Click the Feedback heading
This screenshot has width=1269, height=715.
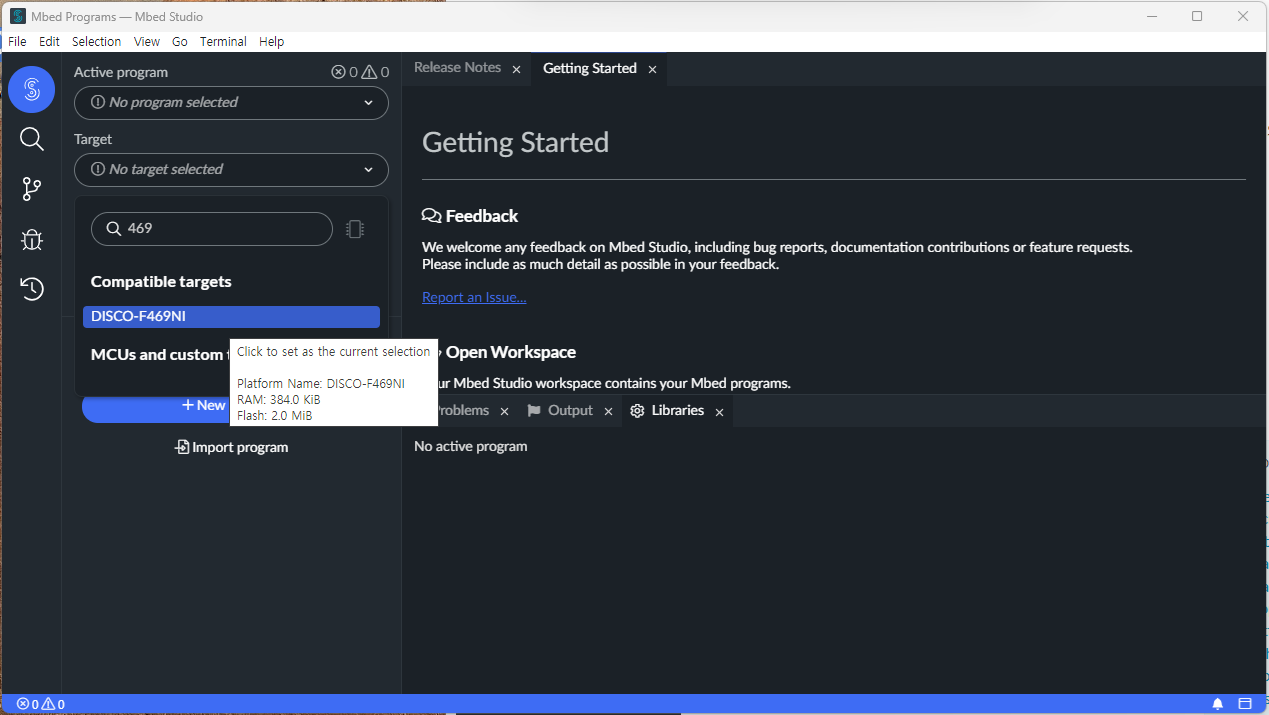click(470, 216)
